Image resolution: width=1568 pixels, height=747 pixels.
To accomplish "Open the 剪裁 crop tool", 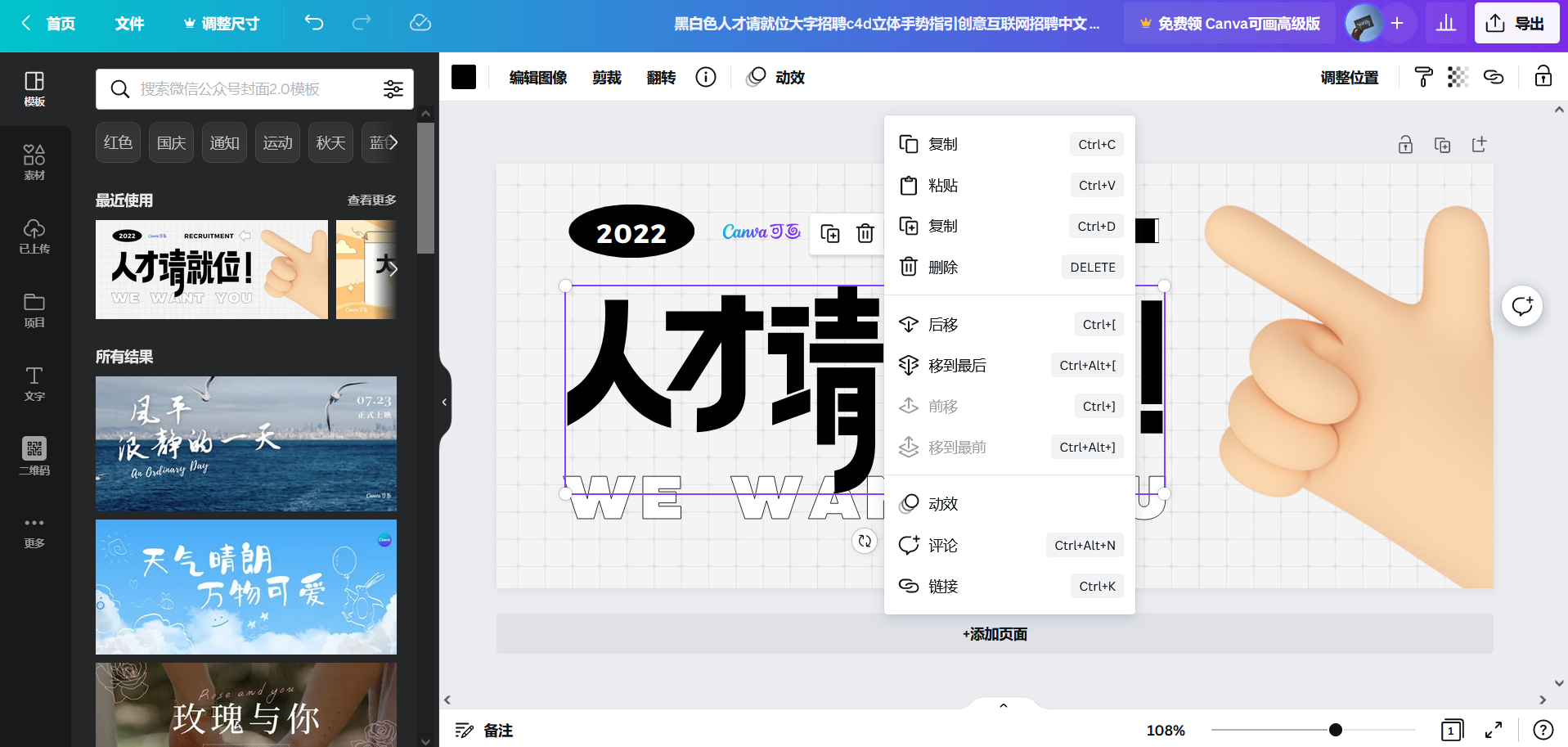I will point(607,78).
